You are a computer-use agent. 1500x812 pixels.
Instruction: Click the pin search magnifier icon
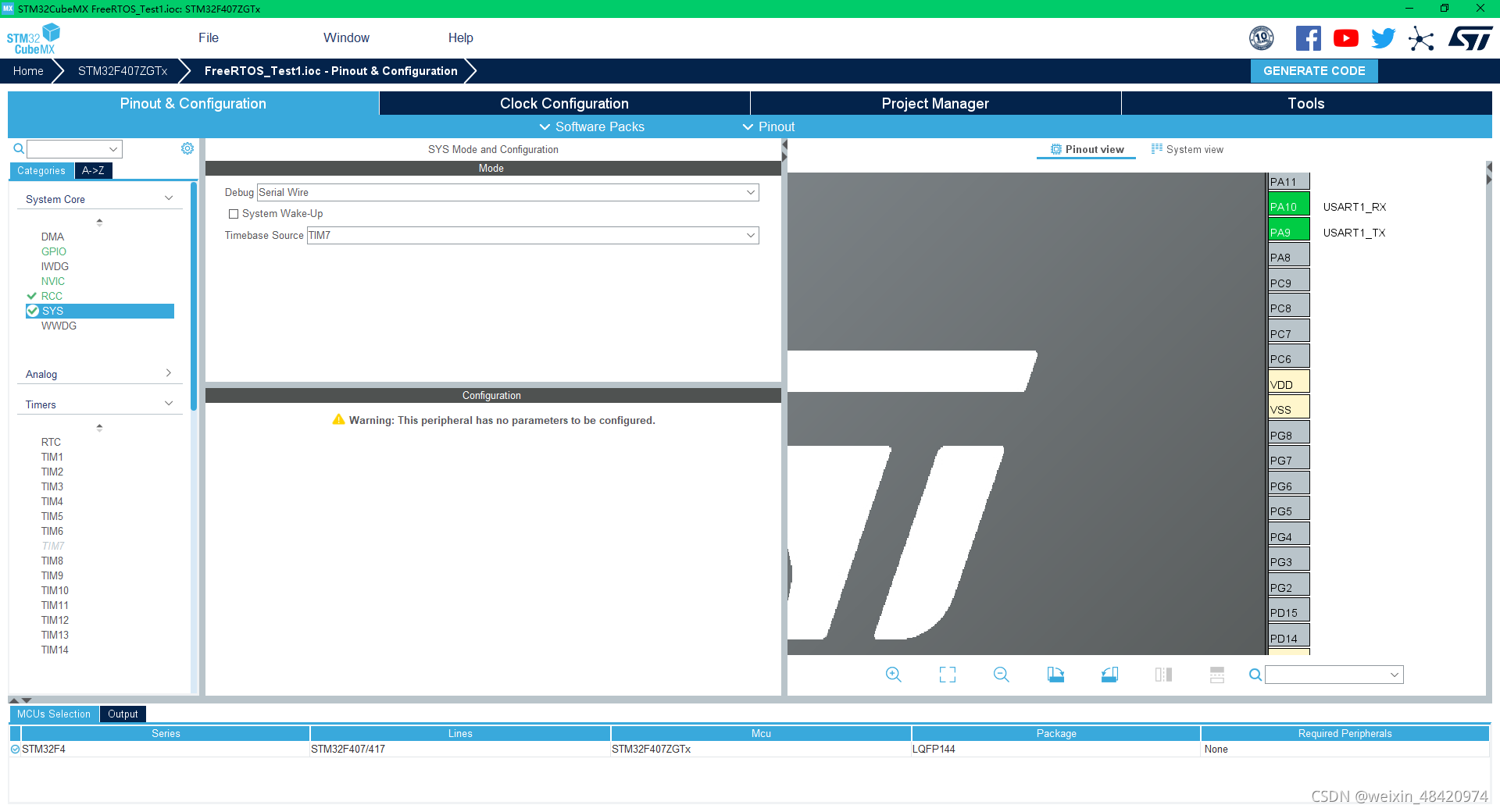1255,675
